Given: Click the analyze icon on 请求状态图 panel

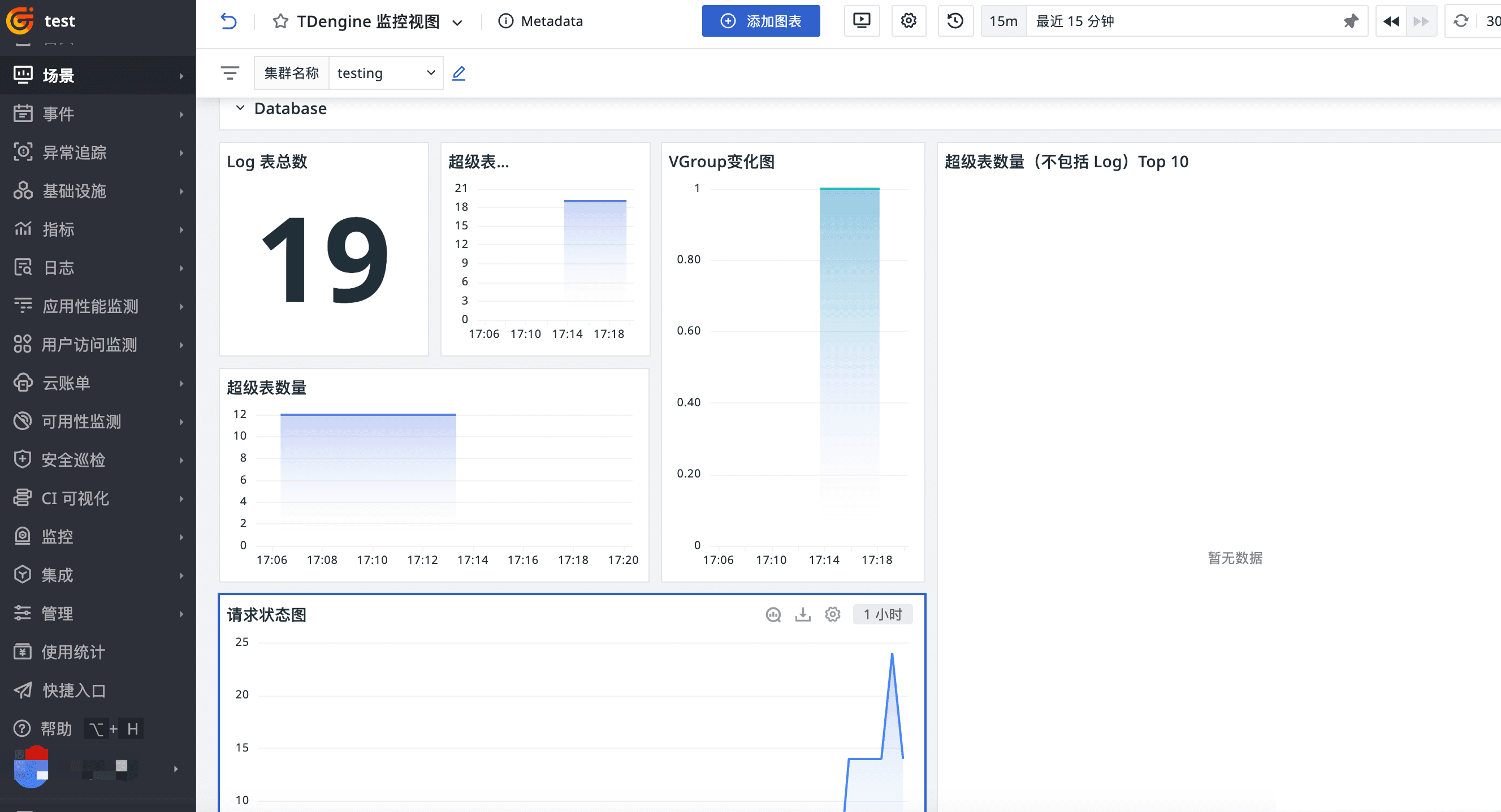Looking at the screenshot, I should point(773,615).
